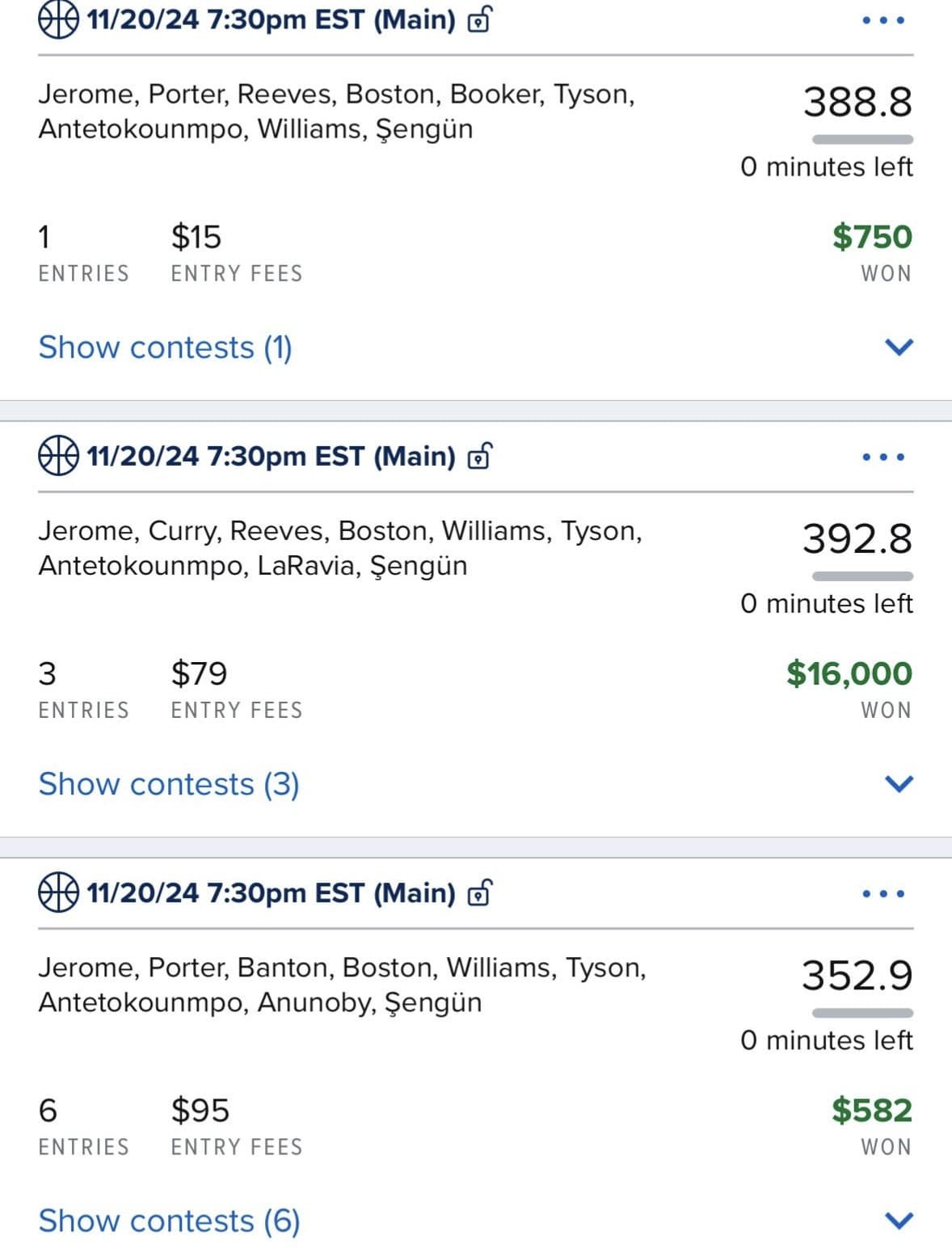Tap lock icon on the $582 won lineup

[479, 892]
